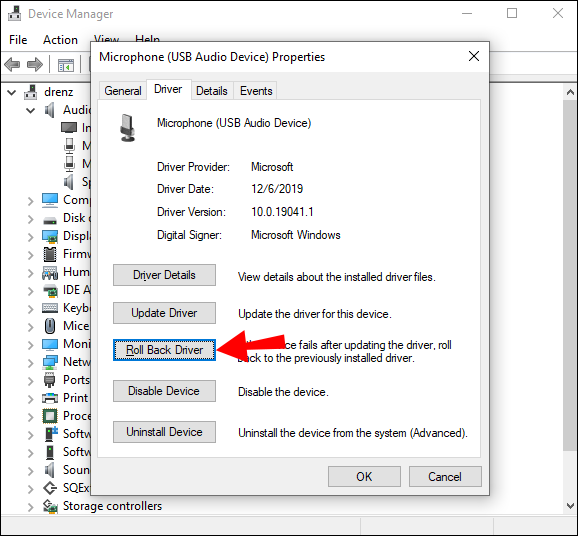Click the Forward arrow toolbar icon
Screen dimensions: 578x536
coord(35,65)
